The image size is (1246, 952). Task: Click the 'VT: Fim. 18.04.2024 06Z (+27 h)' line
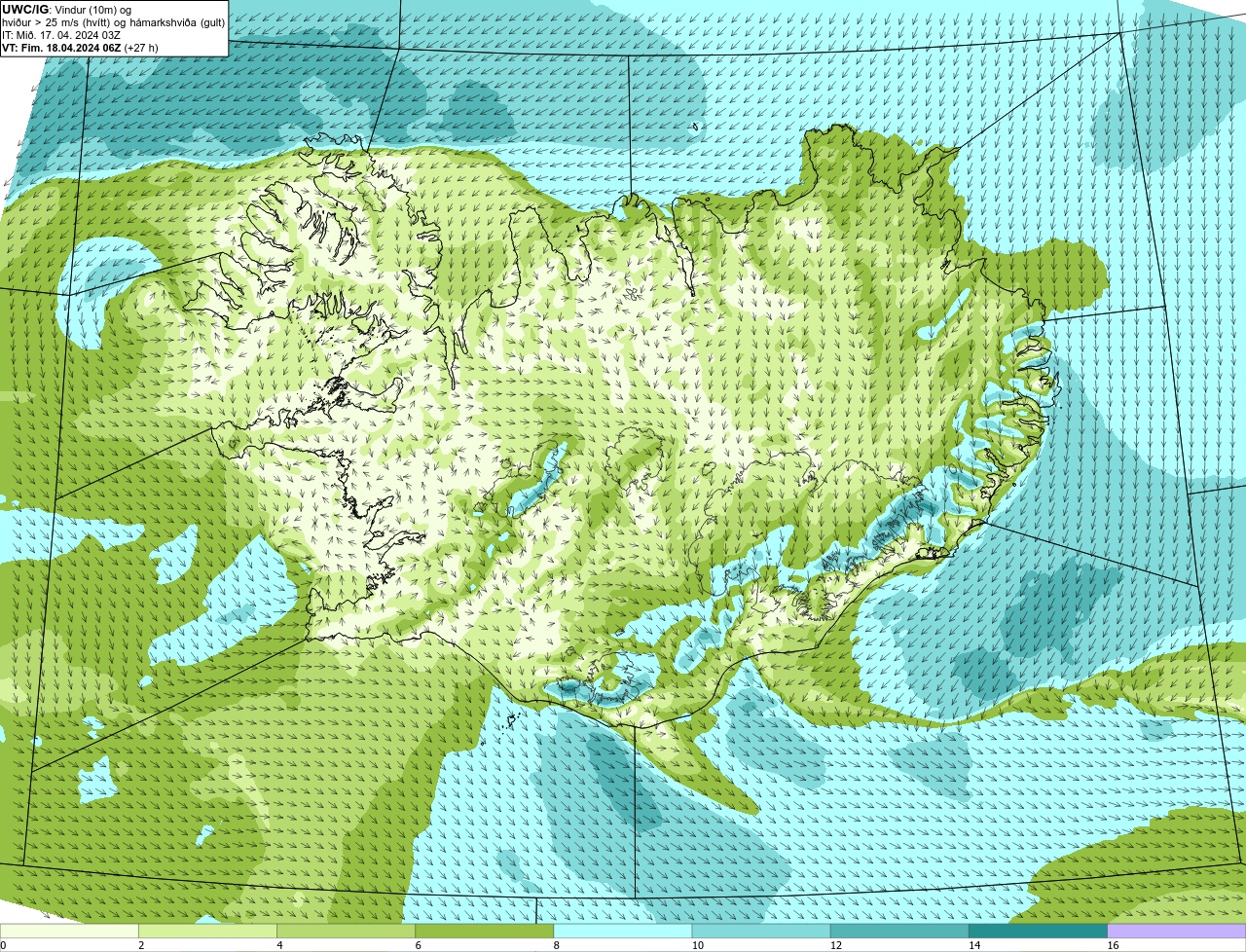(80, 48)
